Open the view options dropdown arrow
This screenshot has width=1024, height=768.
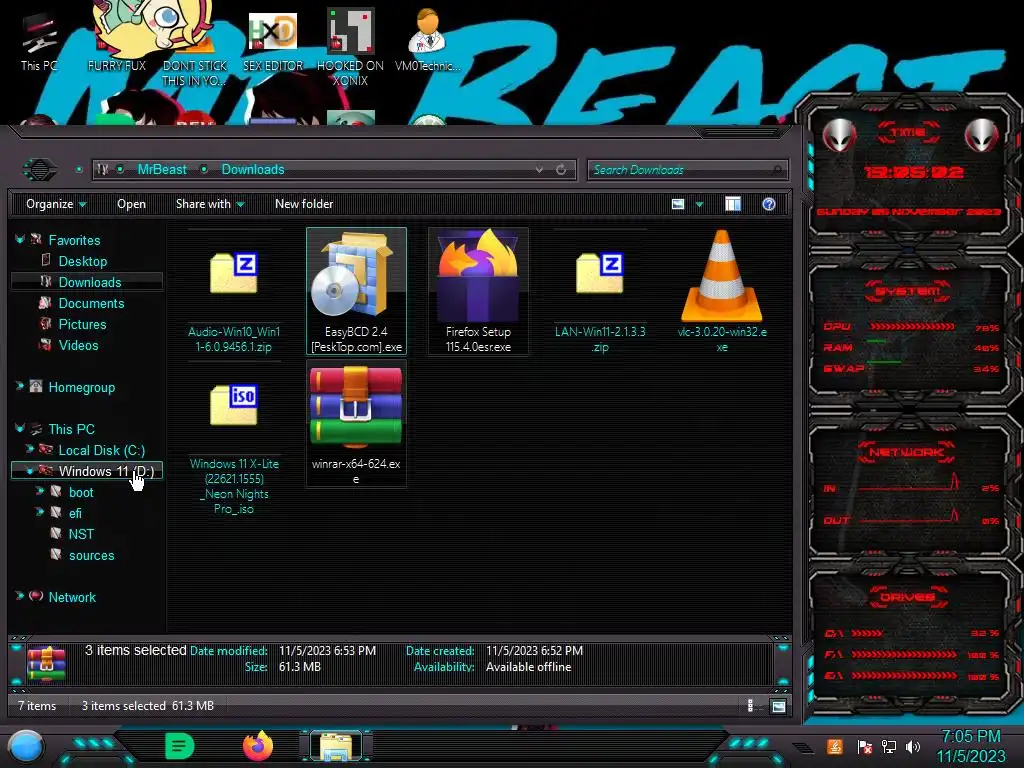[x=699, y=204]
